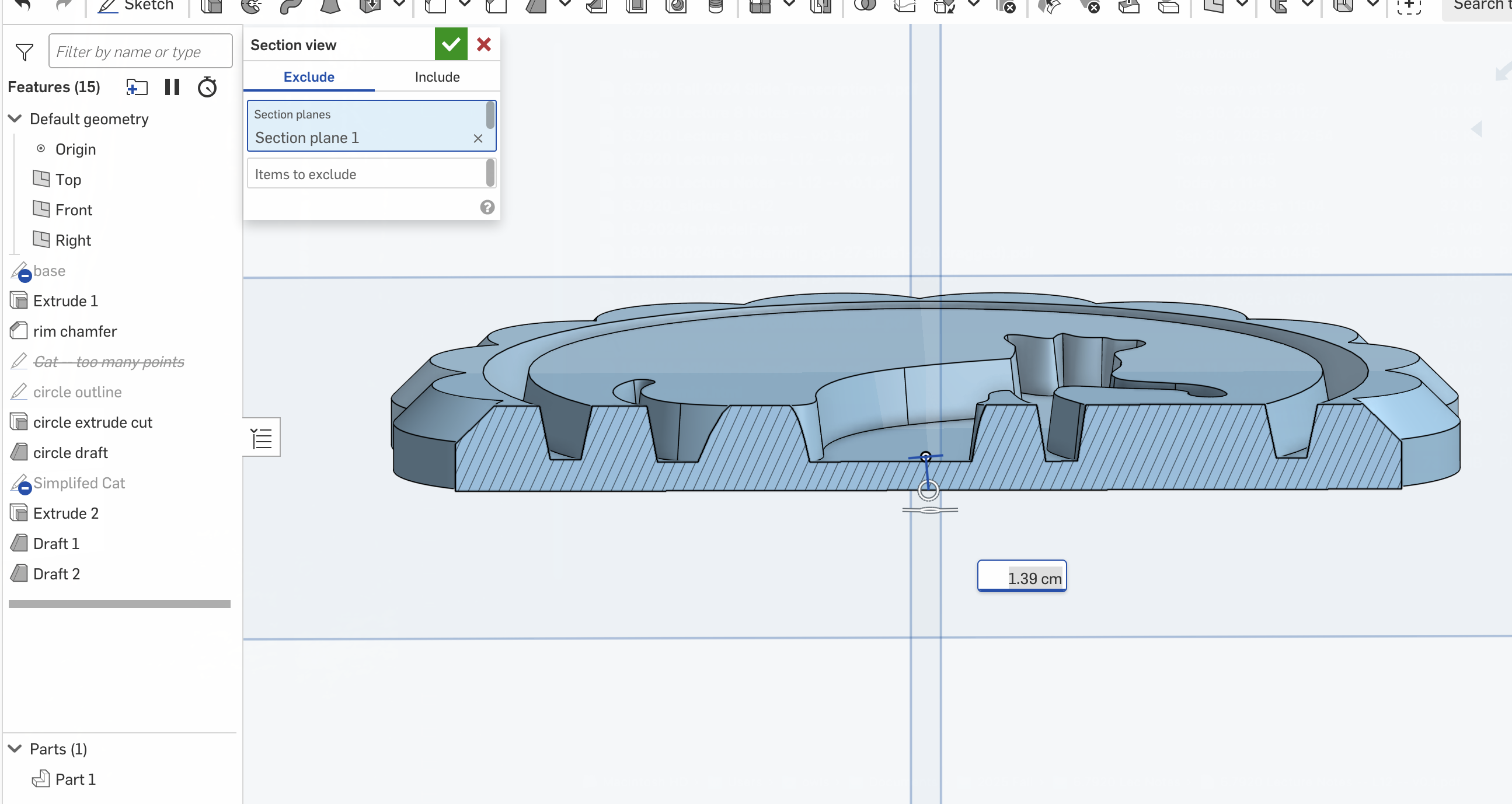Viewport: 1512px width, 804px height.
Task: Accept Section view with green checkmark
Action: tap(451, 44)
